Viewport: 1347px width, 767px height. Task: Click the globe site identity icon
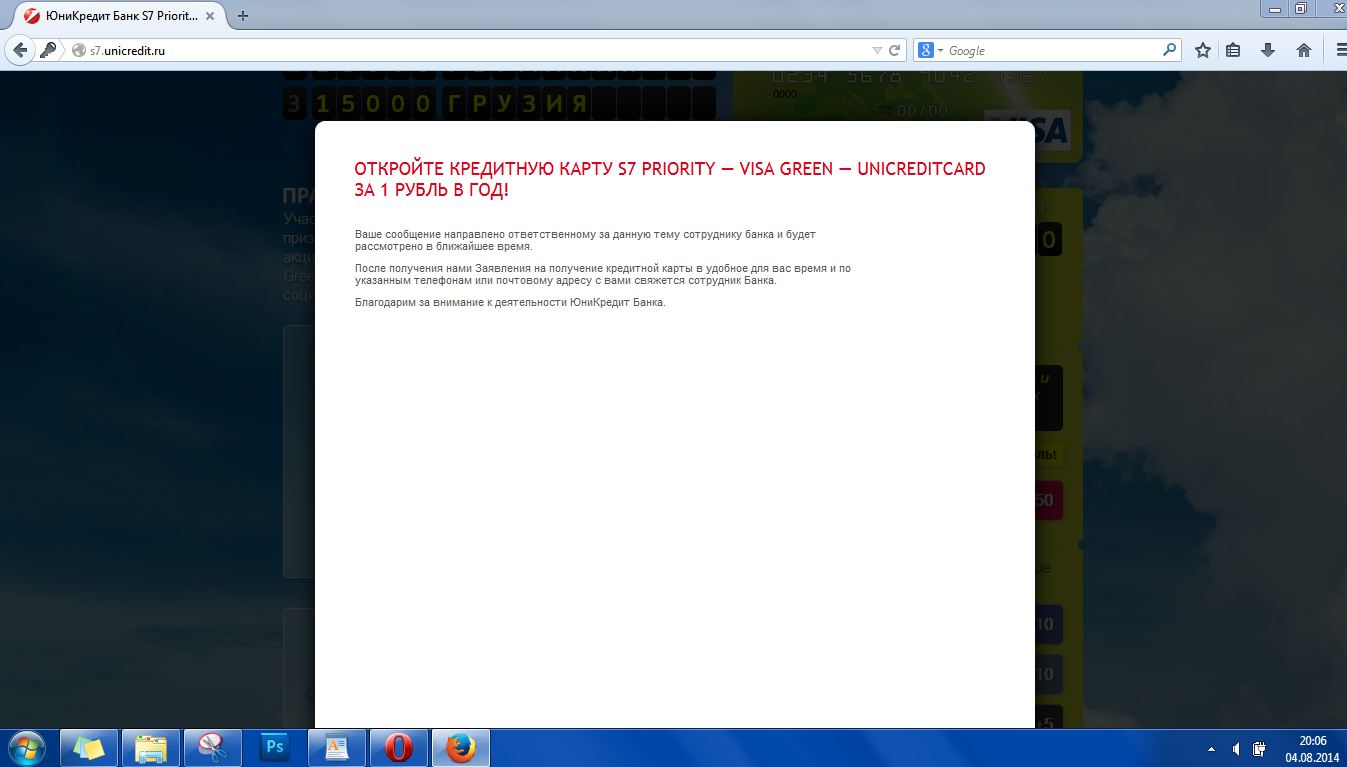click(79, 50)
